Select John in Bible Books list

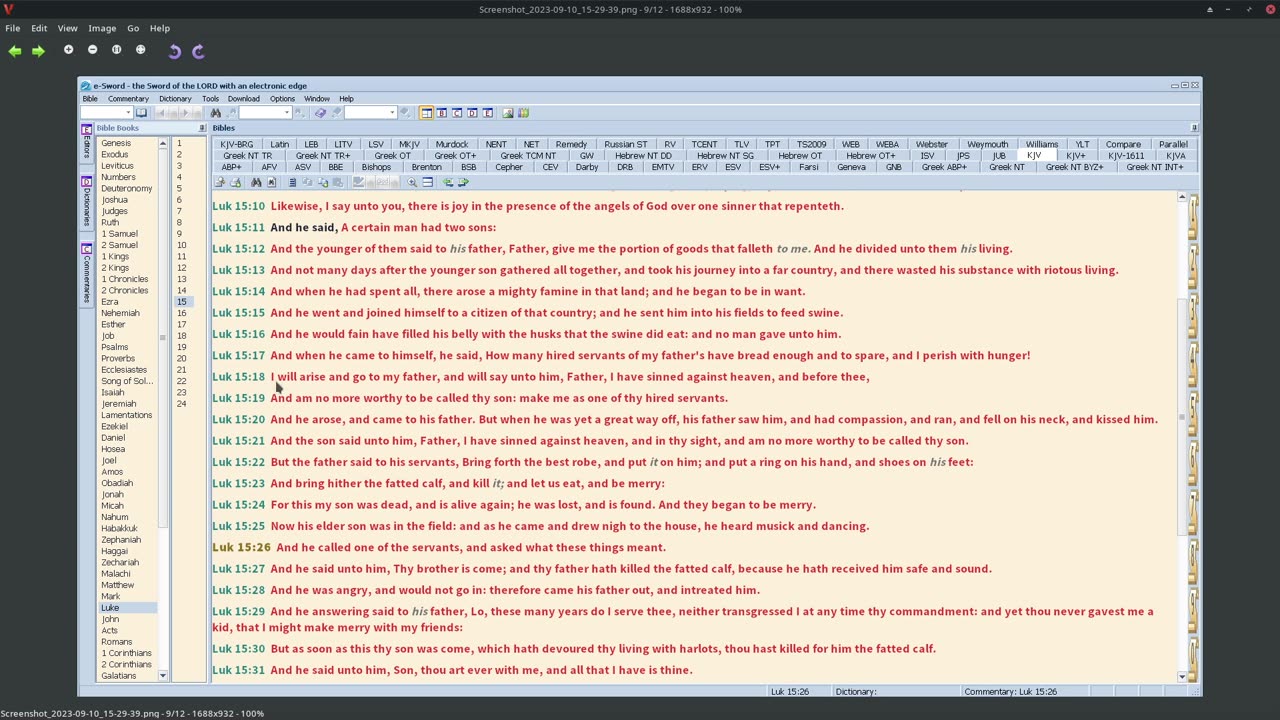point(110,619)
